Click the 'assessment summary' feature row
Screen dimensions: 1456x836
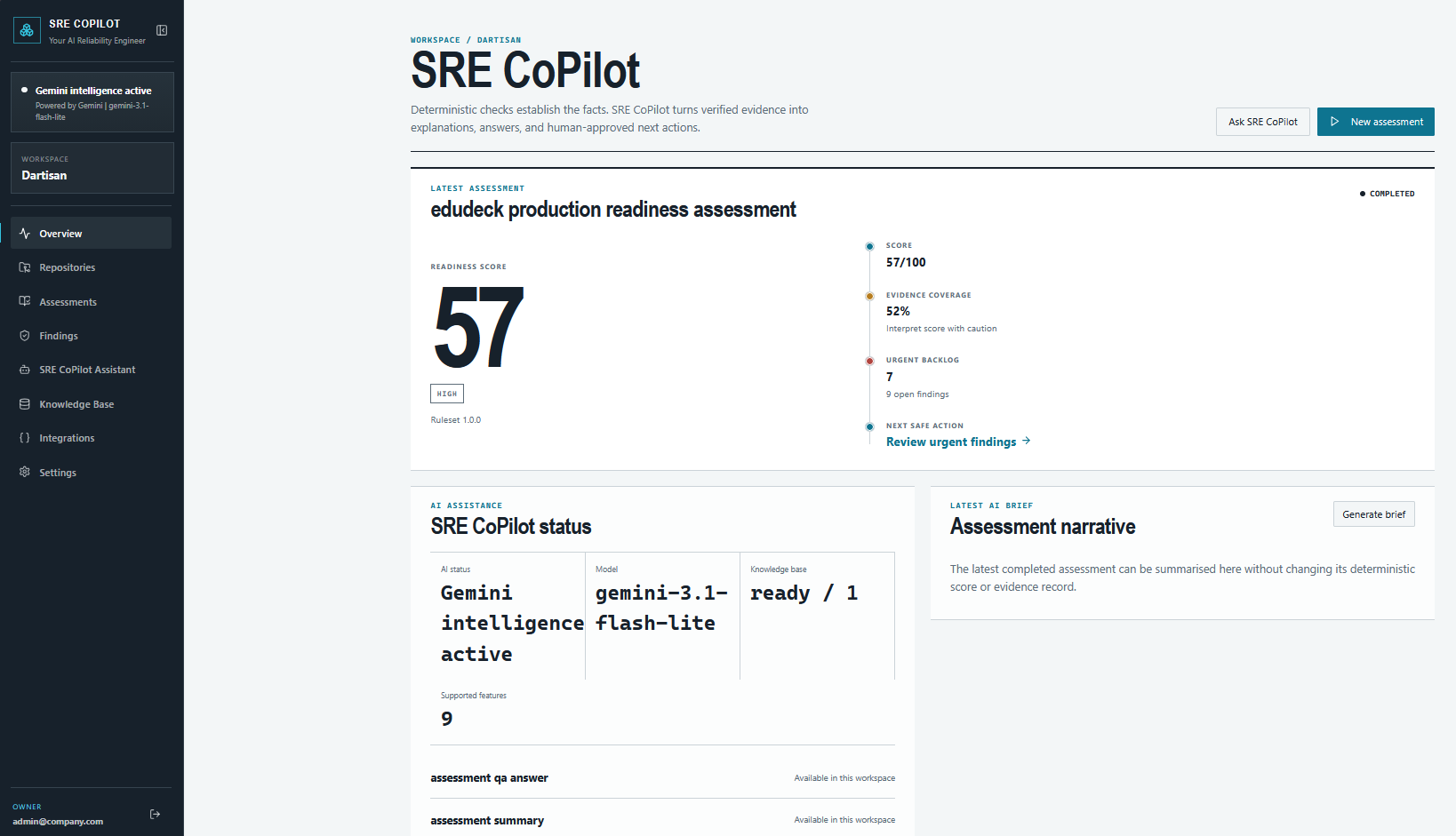tap(662, 820)
